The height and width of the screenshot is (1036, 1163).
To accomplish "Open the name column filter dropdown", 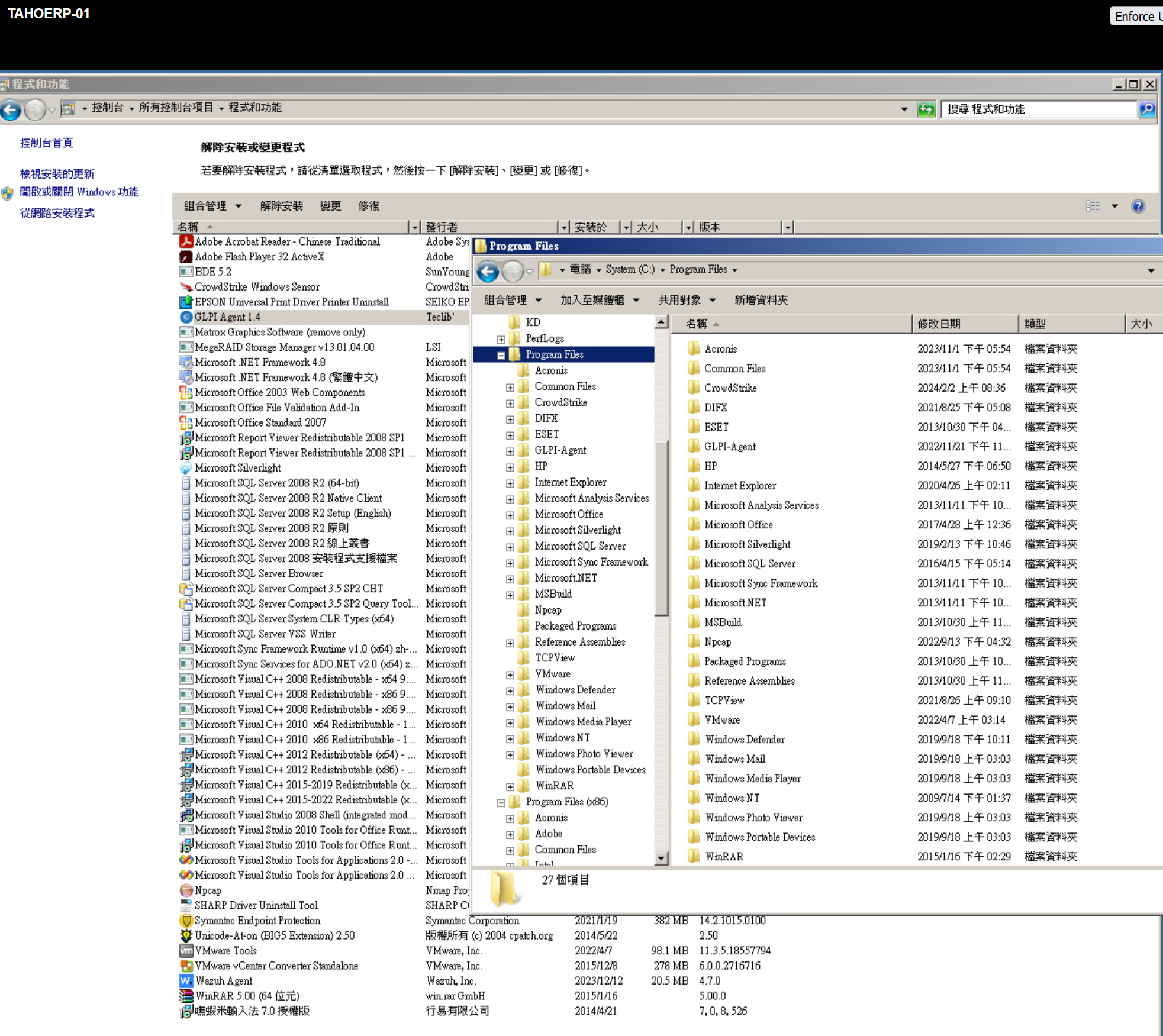I will [414, 227].
